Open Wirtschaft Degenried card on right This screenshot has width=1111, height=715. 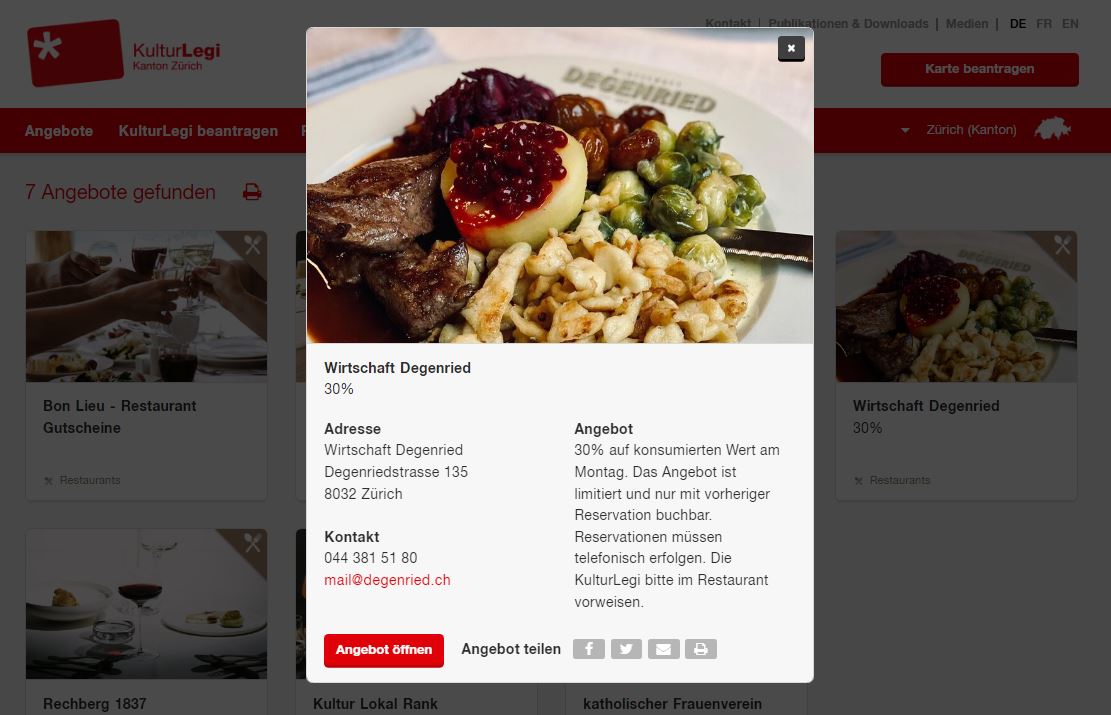(957, 365)
